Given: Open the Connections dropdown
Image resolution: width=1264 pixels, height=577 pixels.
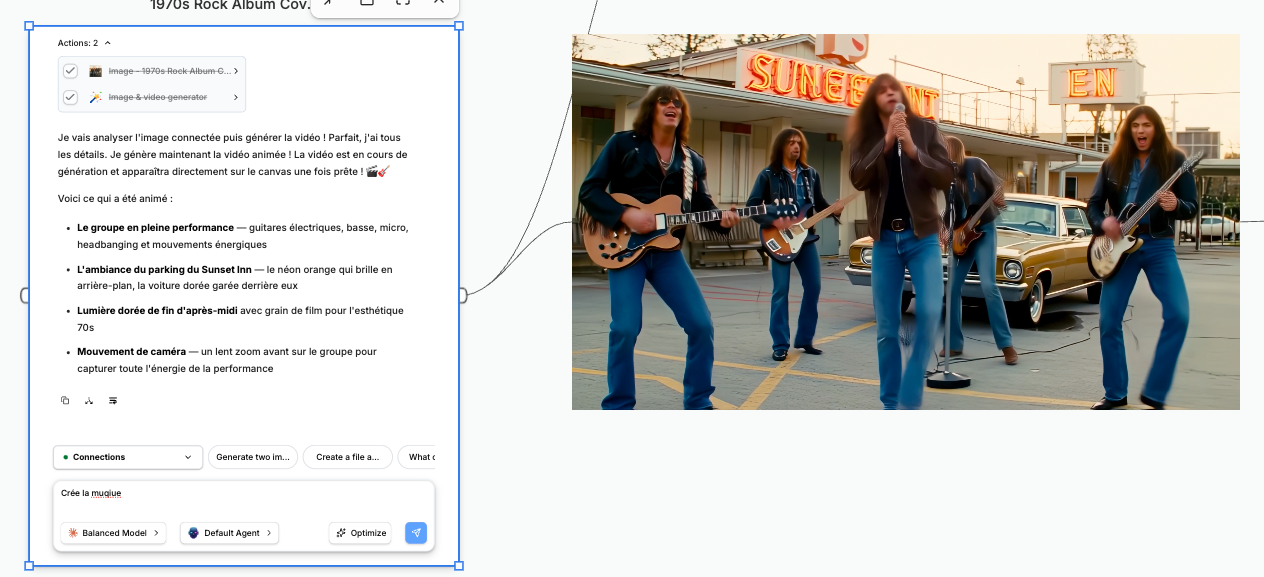Looking at the screenshot, I should [128, 457].
